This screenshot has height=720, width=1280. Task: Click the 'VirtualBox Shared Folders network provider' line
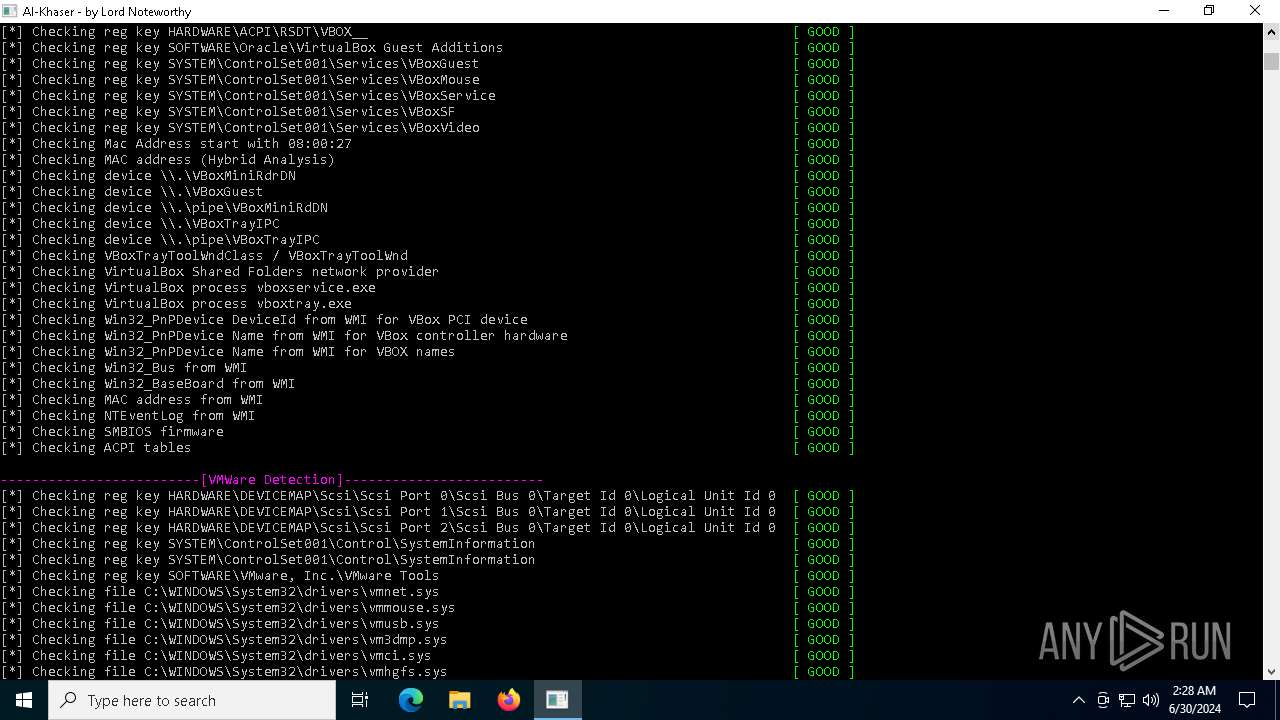(220, 272)
